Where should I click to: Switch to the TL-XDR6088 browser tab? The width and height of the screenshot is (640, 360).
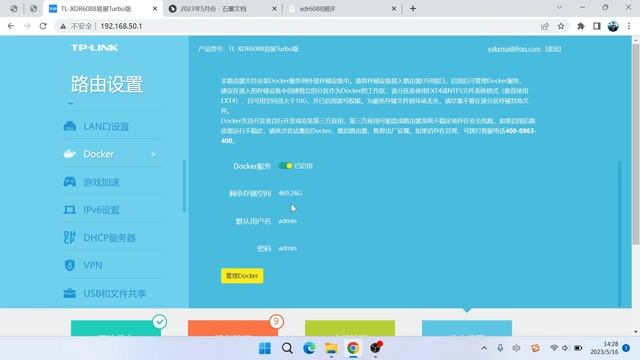coord(103,9)
